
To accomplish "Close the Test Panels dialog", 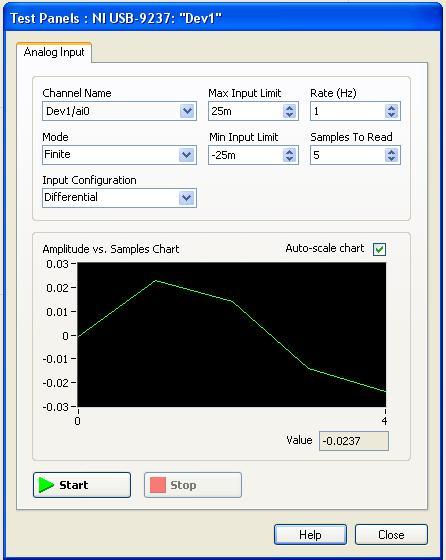I will point(391,535).
